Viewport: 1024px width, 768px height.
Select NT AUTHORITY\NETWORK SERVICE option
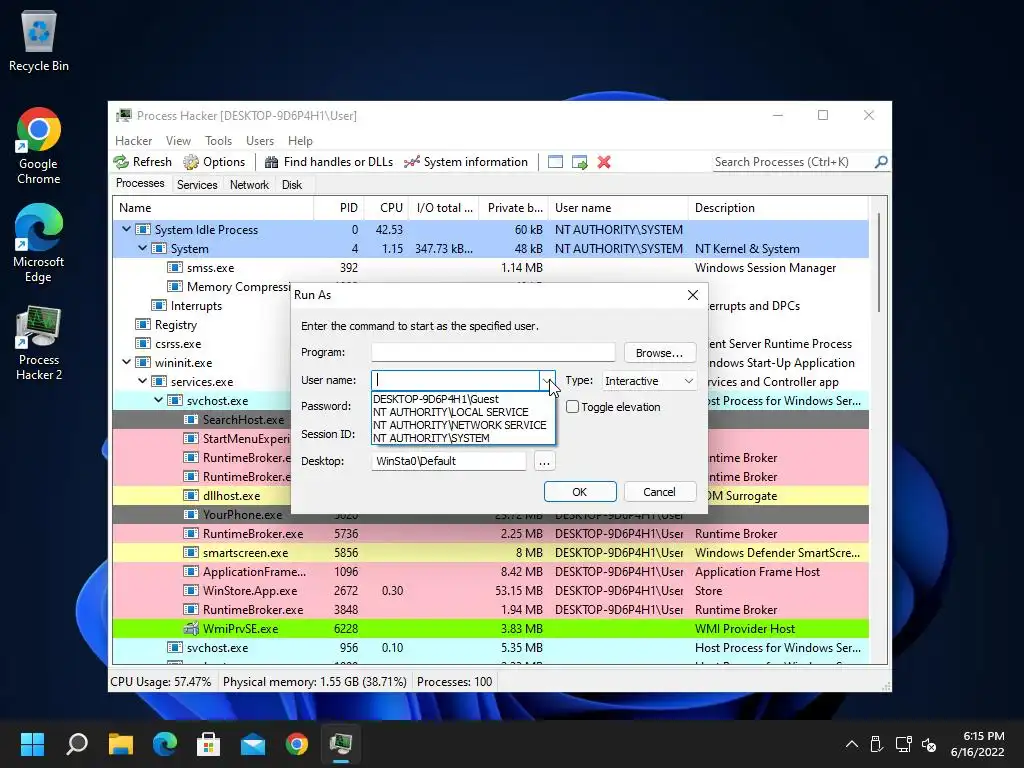462,425
